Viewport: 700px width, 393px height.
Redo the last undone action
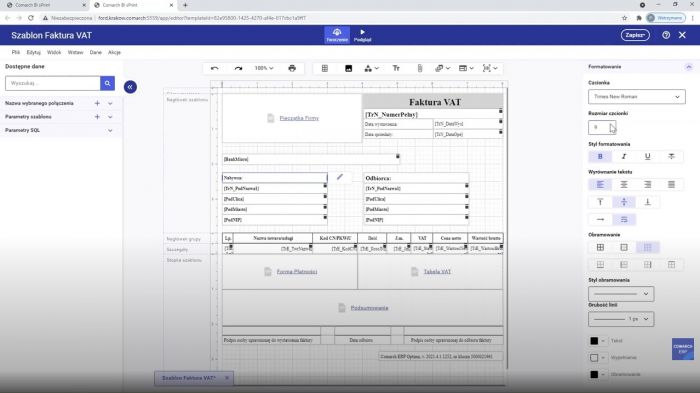[238, 68]
